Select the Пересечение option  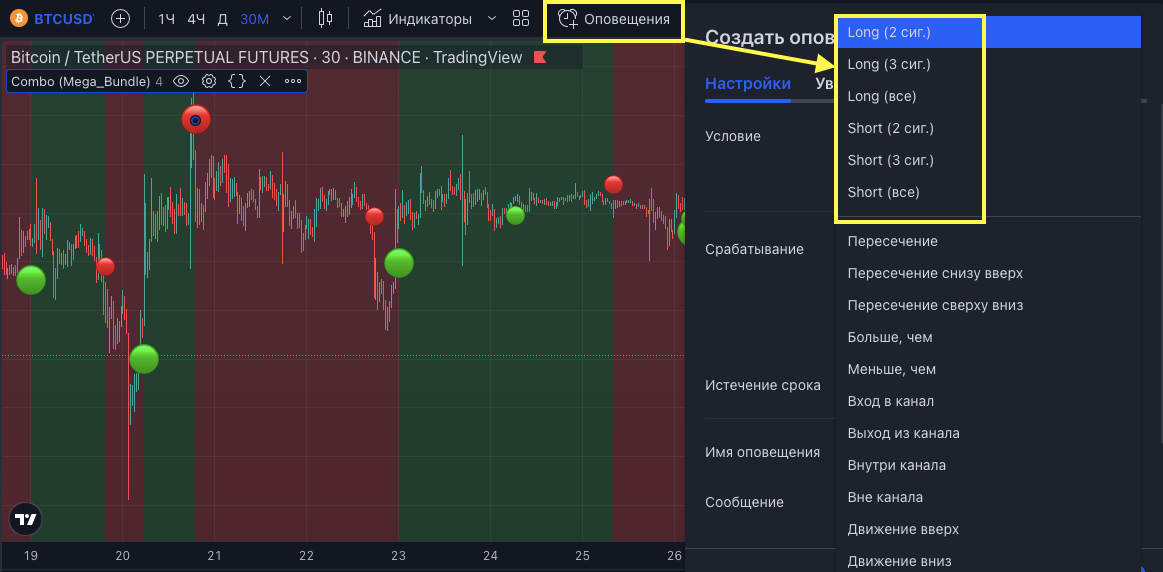988,241
